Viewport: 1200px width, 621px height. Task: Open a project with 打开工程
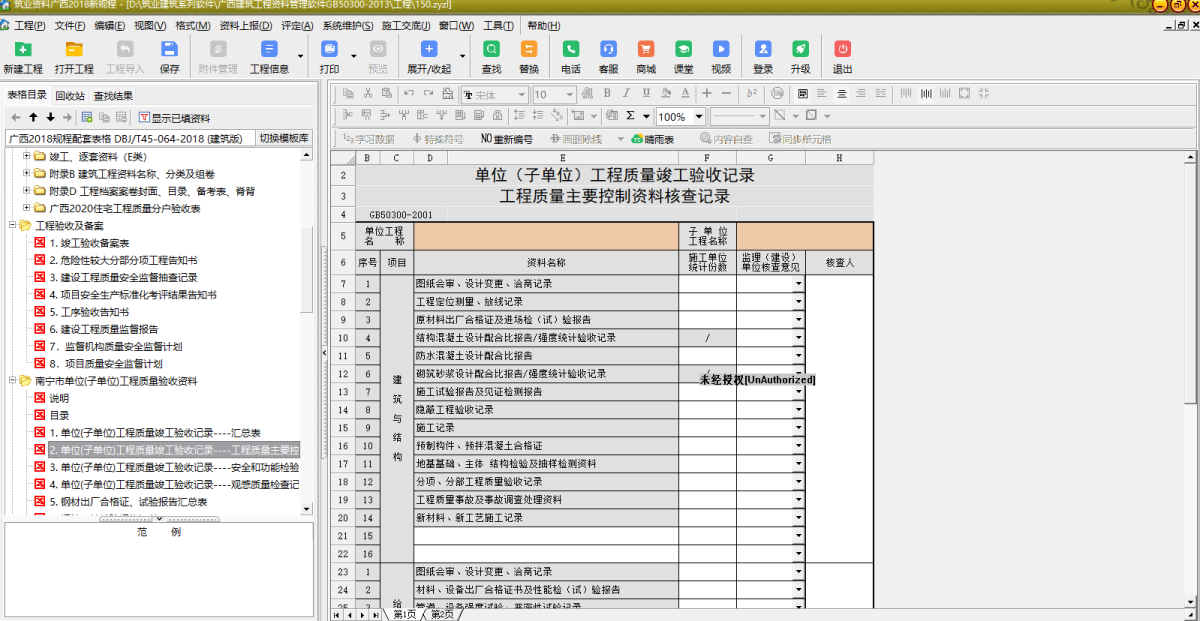pos(74,56)
